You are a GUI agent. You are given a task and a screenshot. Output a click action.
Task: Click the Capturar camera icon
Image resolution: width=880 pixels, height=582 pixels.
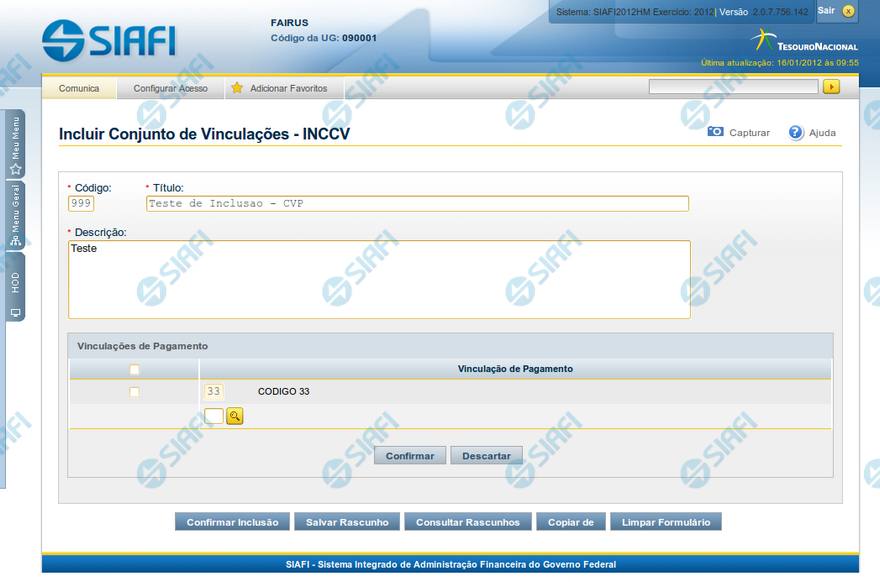715,132
